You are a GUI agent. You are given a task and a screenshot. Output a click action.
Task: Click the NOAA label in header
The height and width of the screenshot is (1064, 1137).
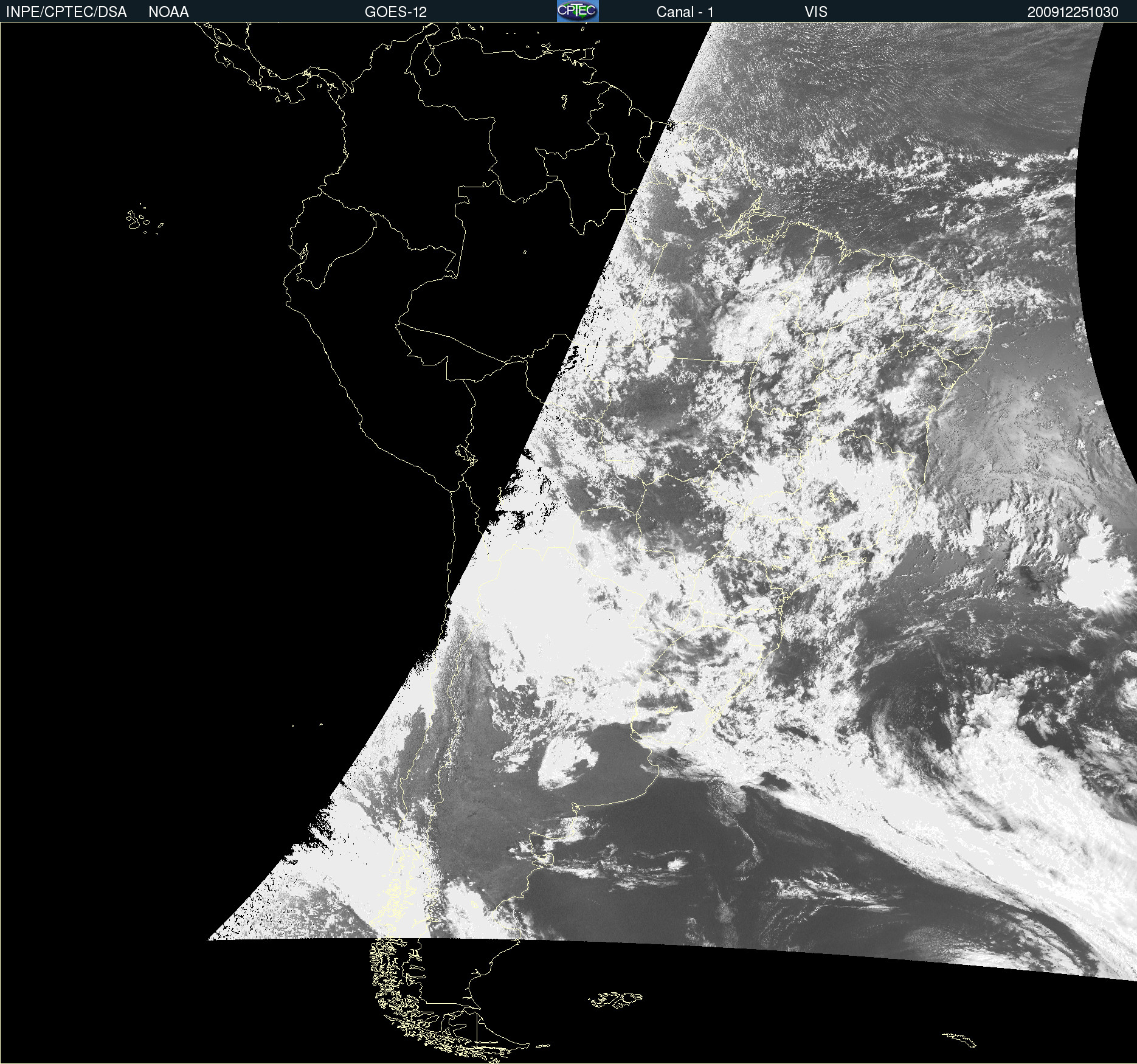tap(168, 12)
